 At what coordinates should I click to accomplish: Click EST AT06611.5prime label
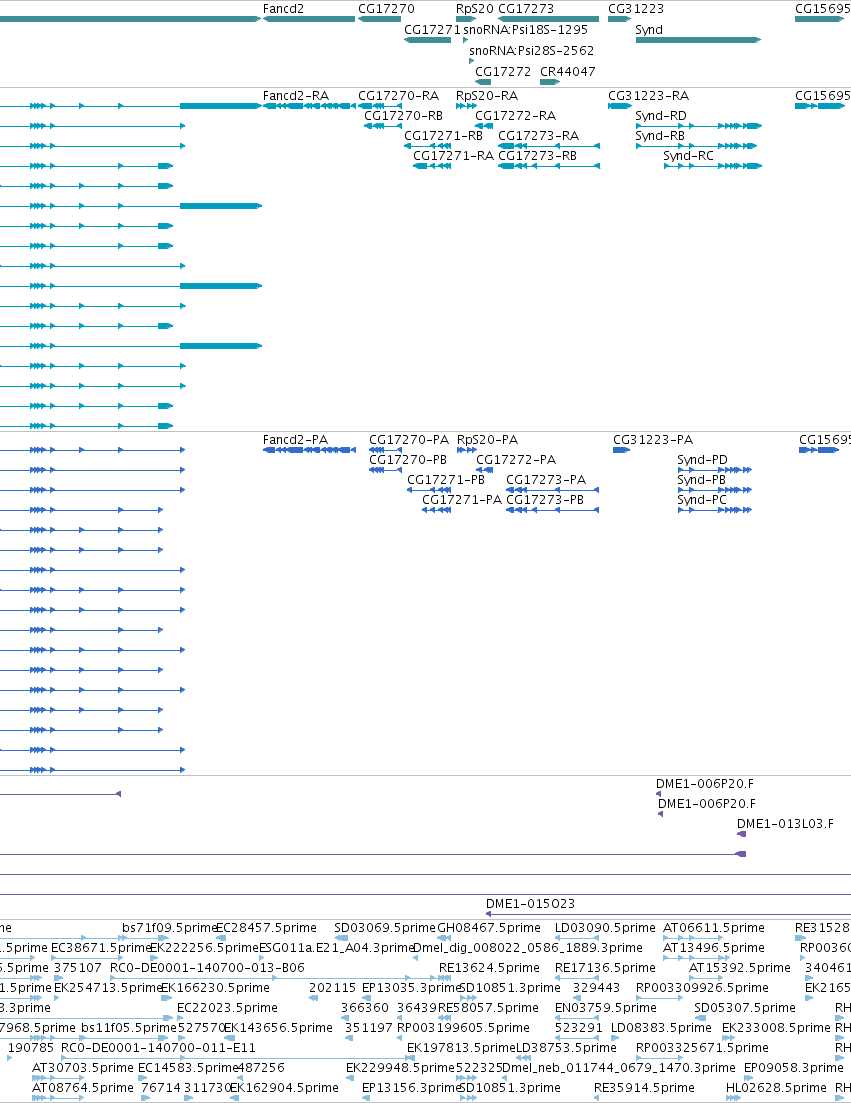click(x=714, y=928)
